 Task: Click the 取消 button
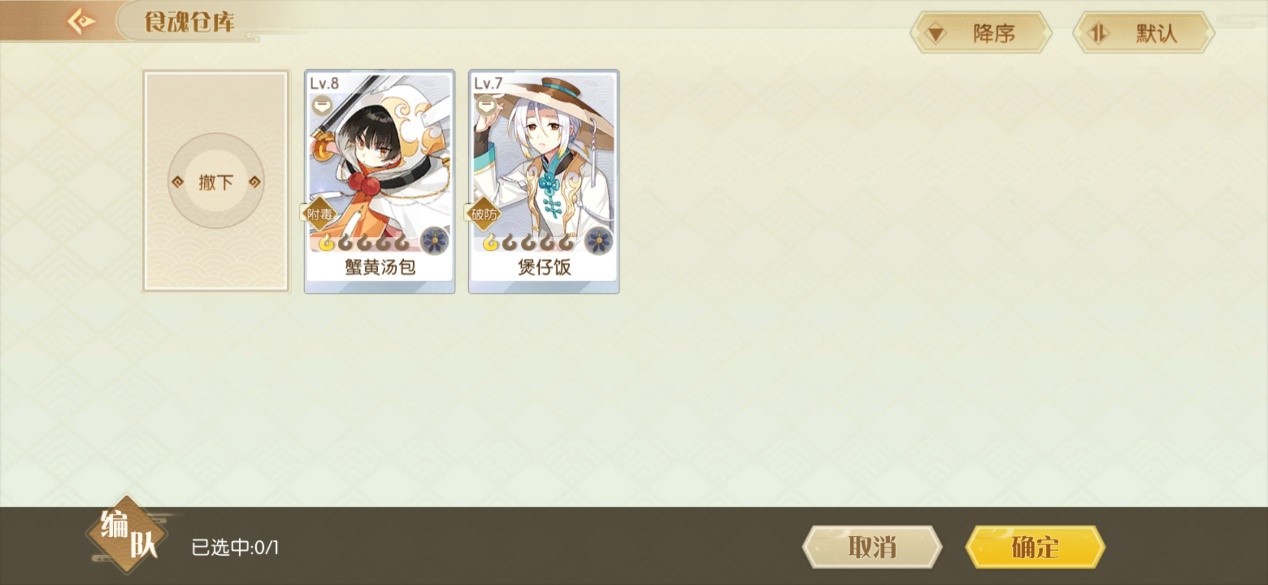point(872,547)
